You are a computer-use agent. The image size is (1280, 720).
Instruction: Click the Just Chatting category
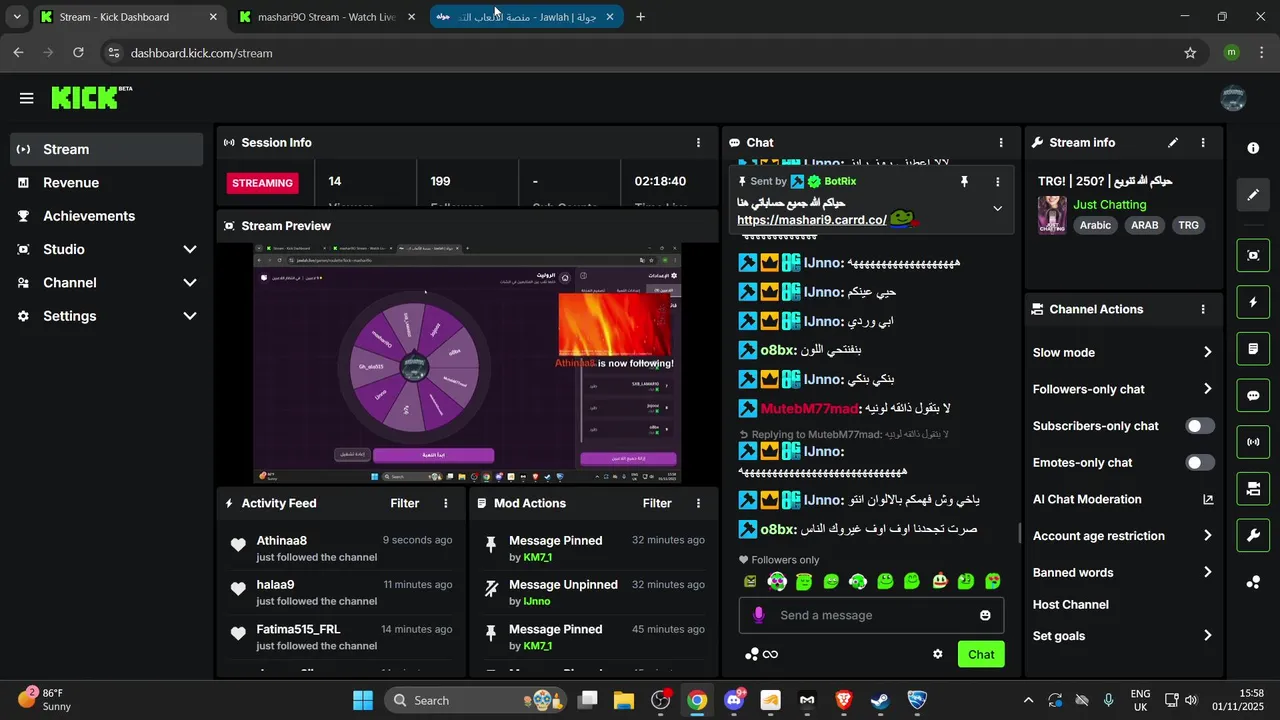(1110, 204)
